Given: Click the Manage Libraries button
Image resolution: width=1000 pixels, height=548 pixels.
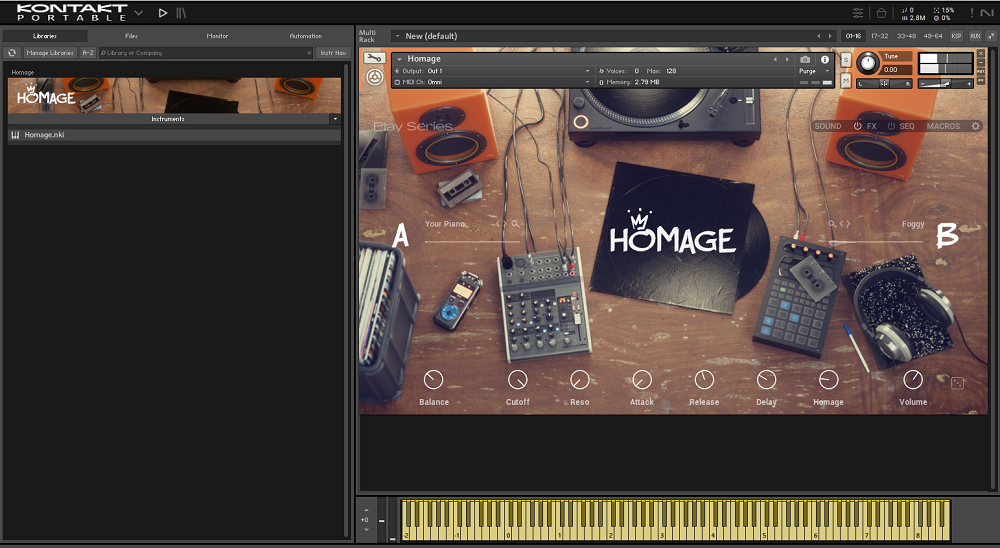Looking at the screenshot, I should point(50,52).
